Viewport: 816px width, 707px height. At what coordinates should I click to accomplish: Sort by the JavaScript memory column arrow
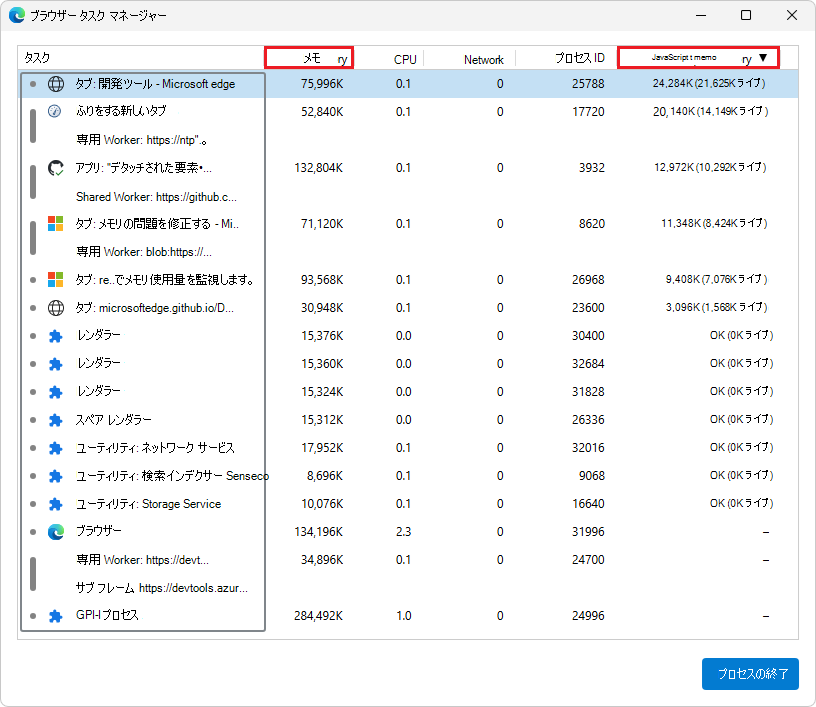763,58
